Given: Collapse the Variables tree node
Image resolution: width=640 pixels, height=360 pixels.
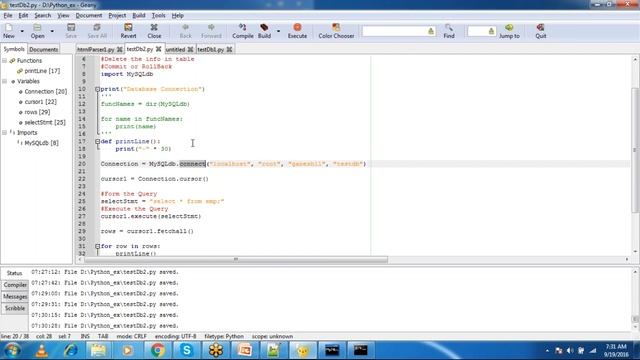Looking at the screenshot, I should pos(5,81).
